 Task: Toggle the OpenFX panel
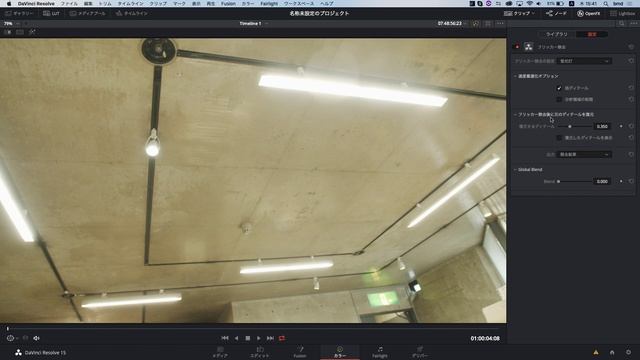point(589,13)
